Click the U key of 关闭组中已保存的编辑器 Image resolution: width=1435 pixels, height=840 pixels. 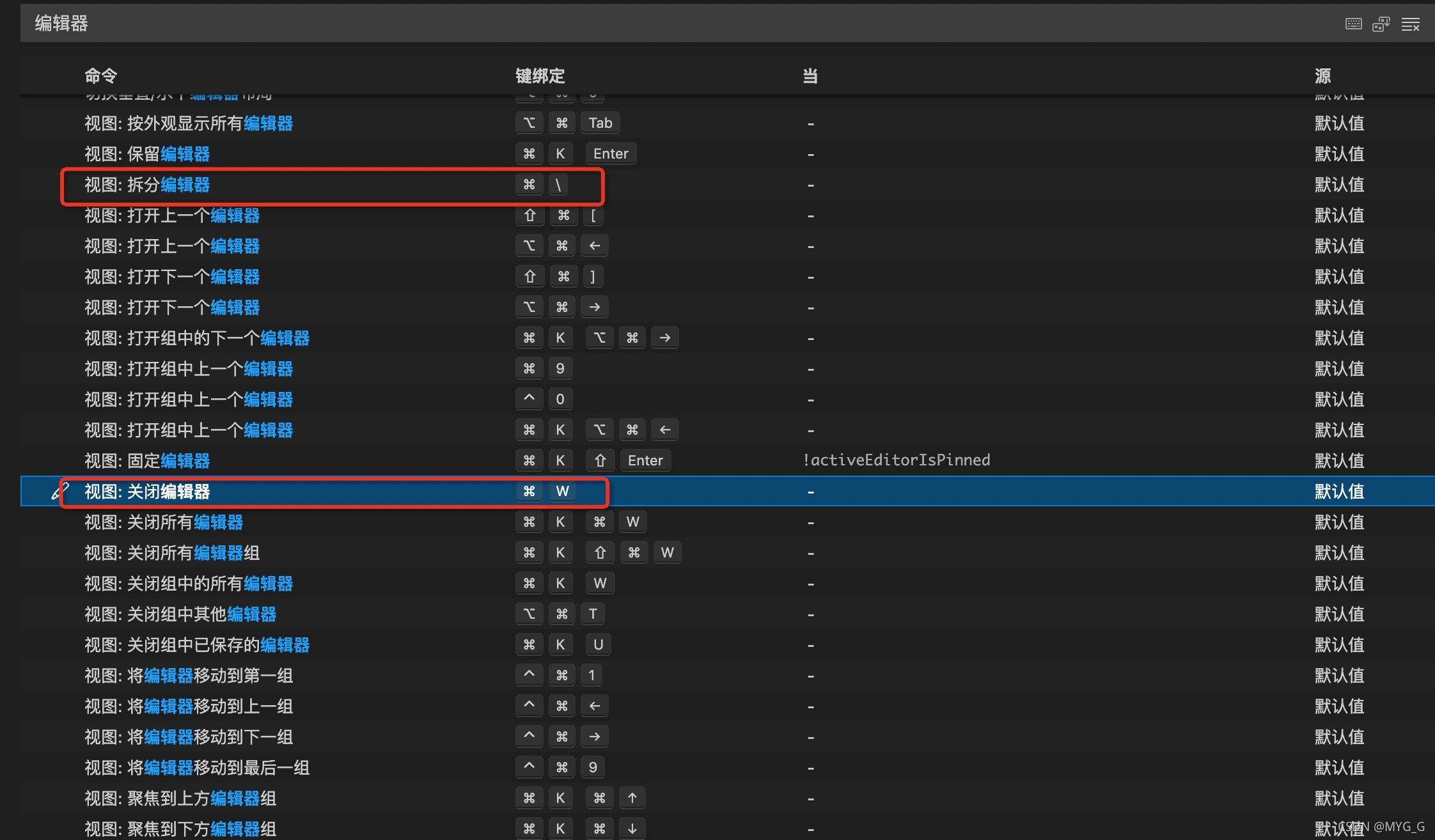click(x=598, y=644)
